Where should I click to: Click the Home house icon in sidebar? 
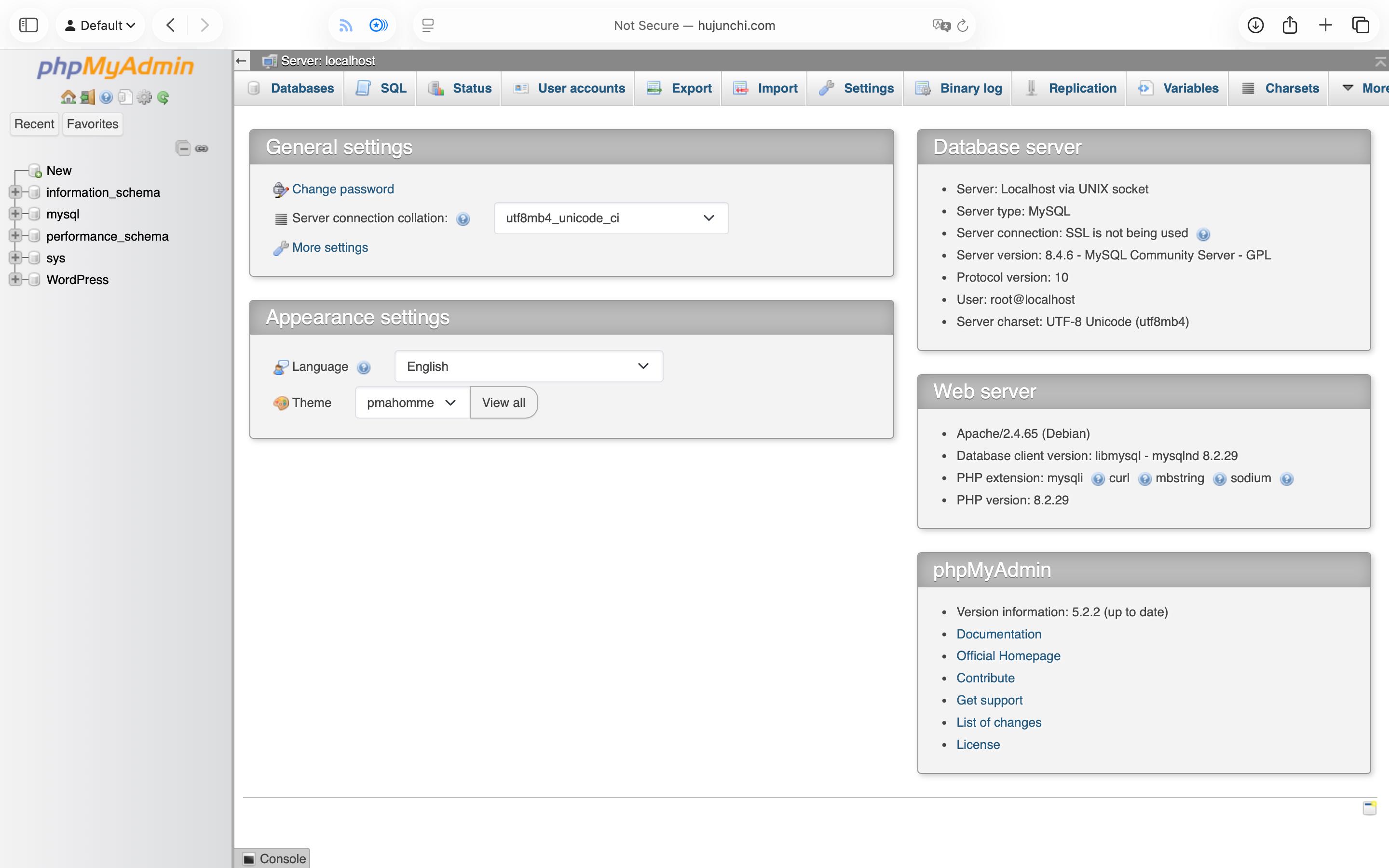(68, 97)
